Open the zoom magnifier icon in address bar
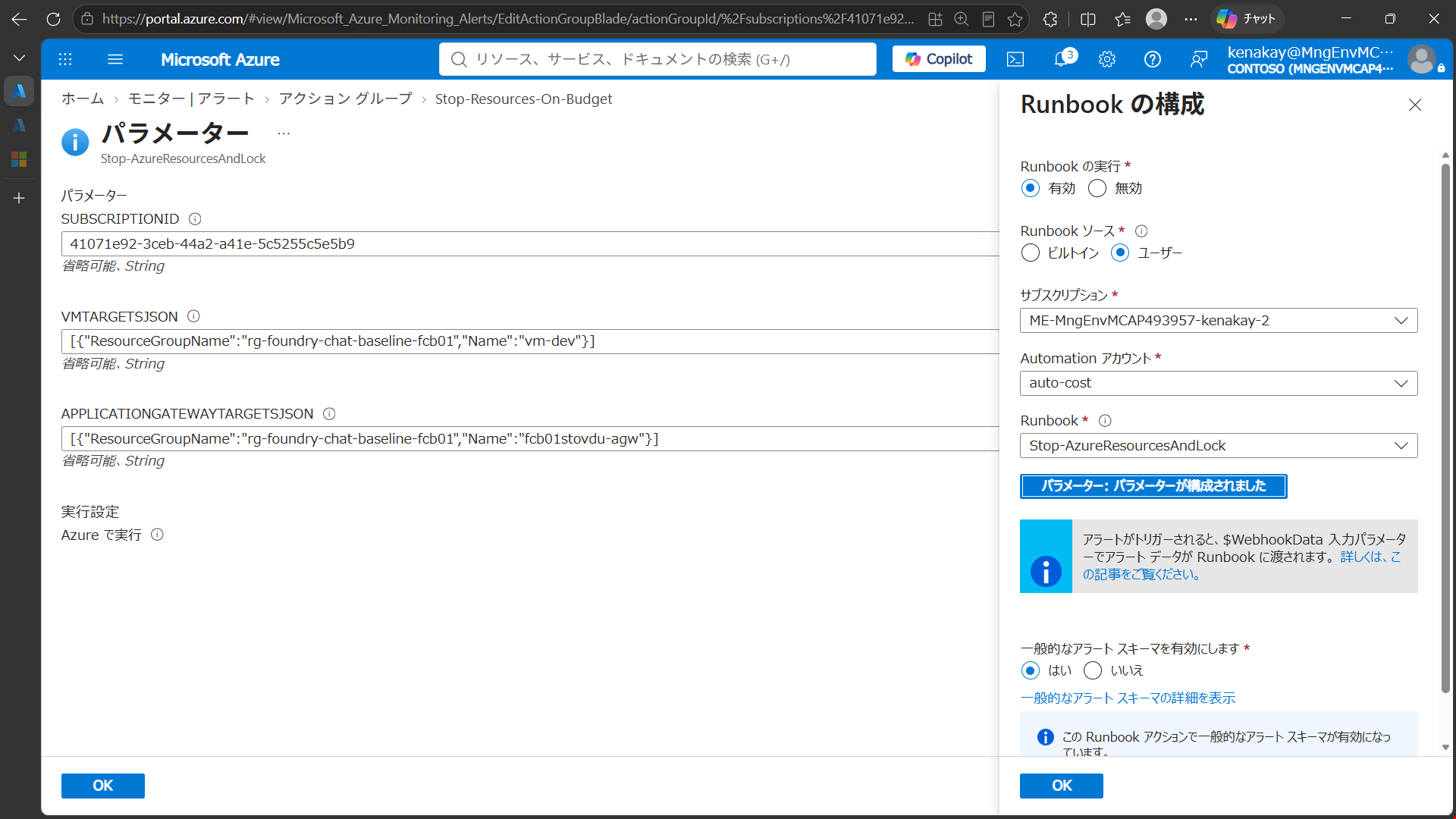 [961, 19]
